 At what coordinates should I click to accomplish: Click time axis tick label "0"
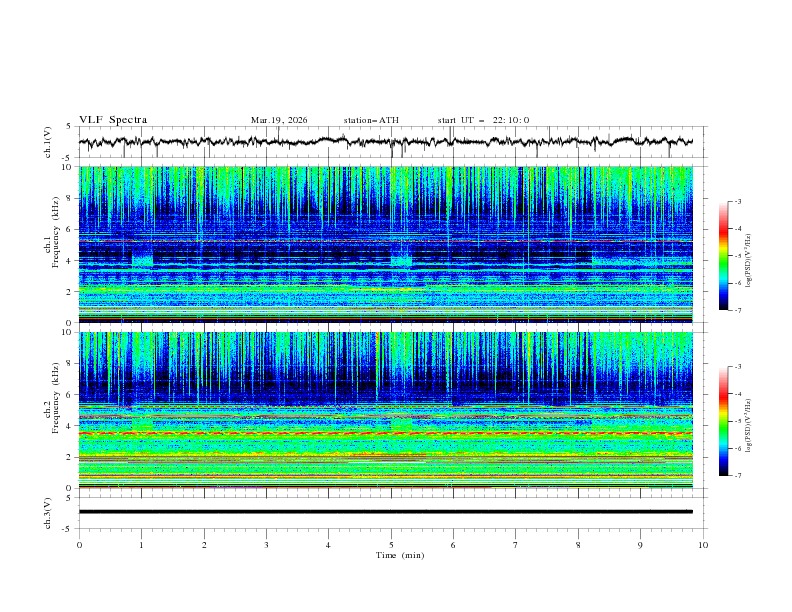click(79, 545)
